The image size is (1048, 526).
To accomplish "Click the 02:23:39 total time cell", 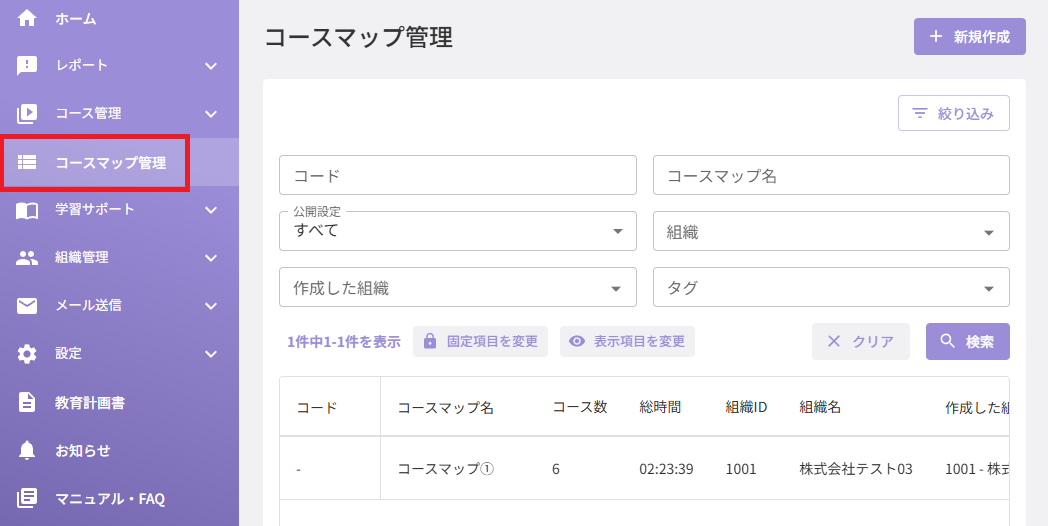I will (x=666, y=469).
